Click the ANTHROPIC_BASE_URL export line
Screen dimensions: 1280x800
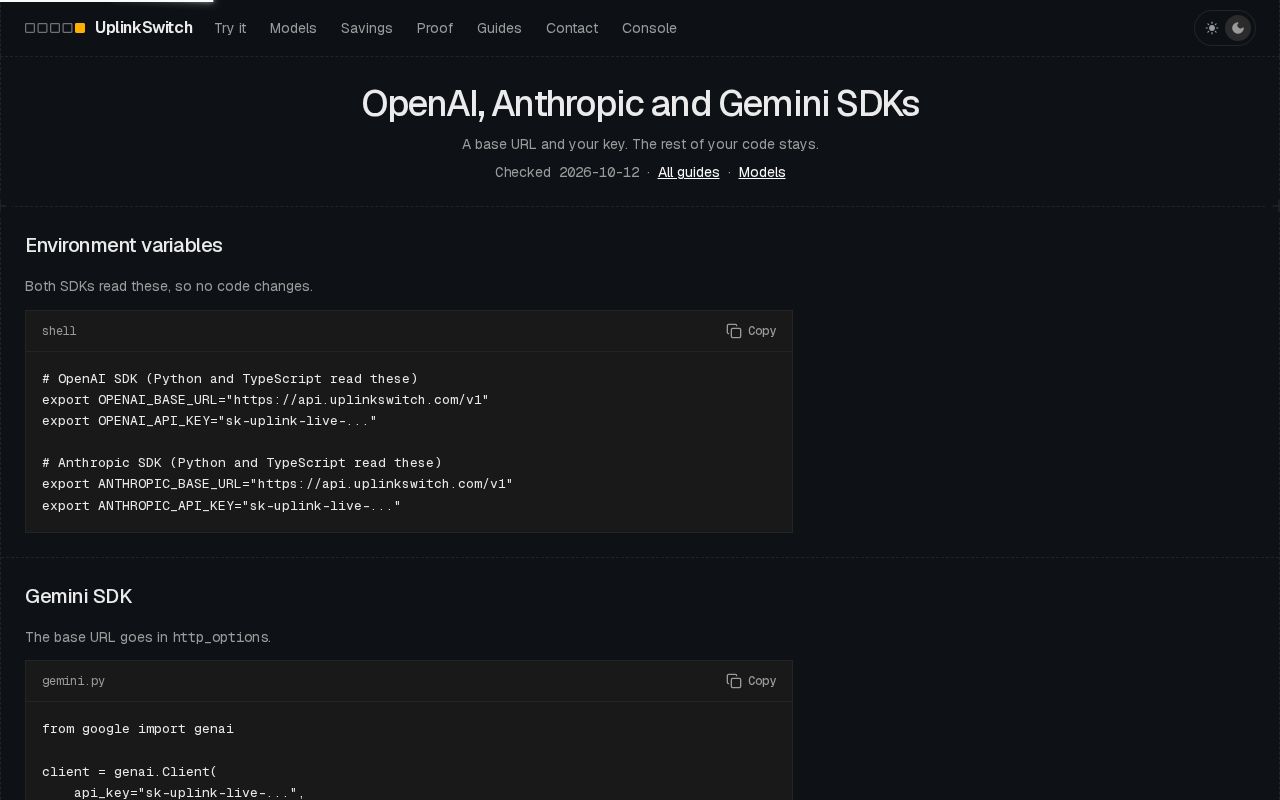277,484
